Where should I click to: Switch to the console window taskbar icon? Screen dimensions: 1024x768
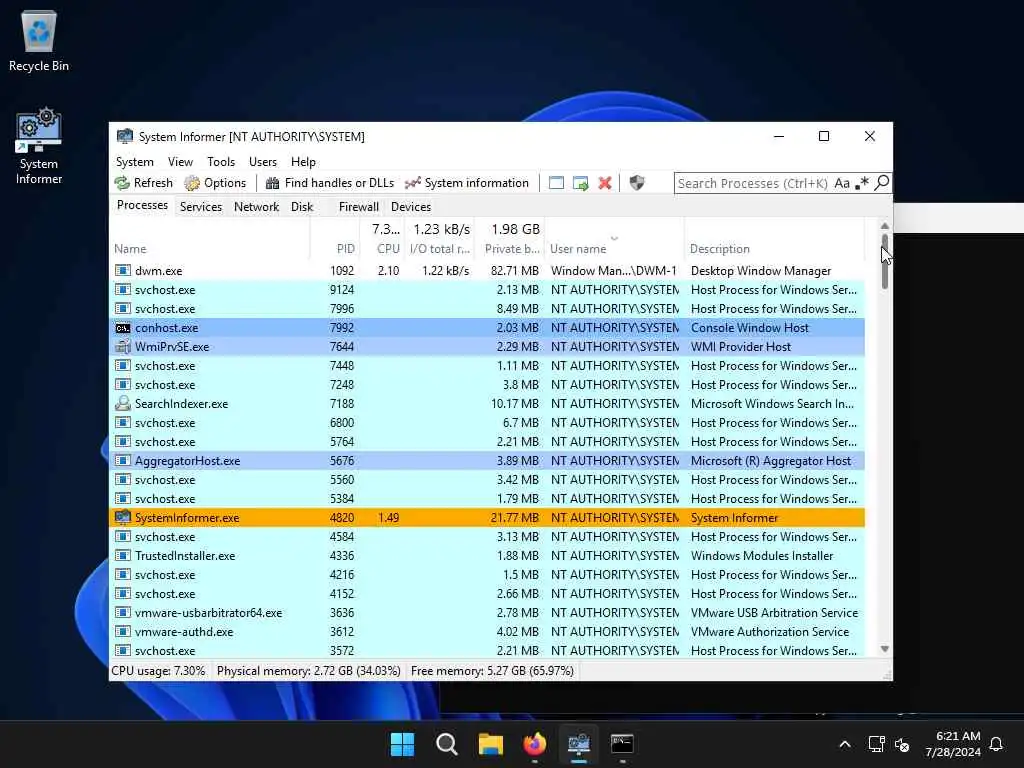622,744
